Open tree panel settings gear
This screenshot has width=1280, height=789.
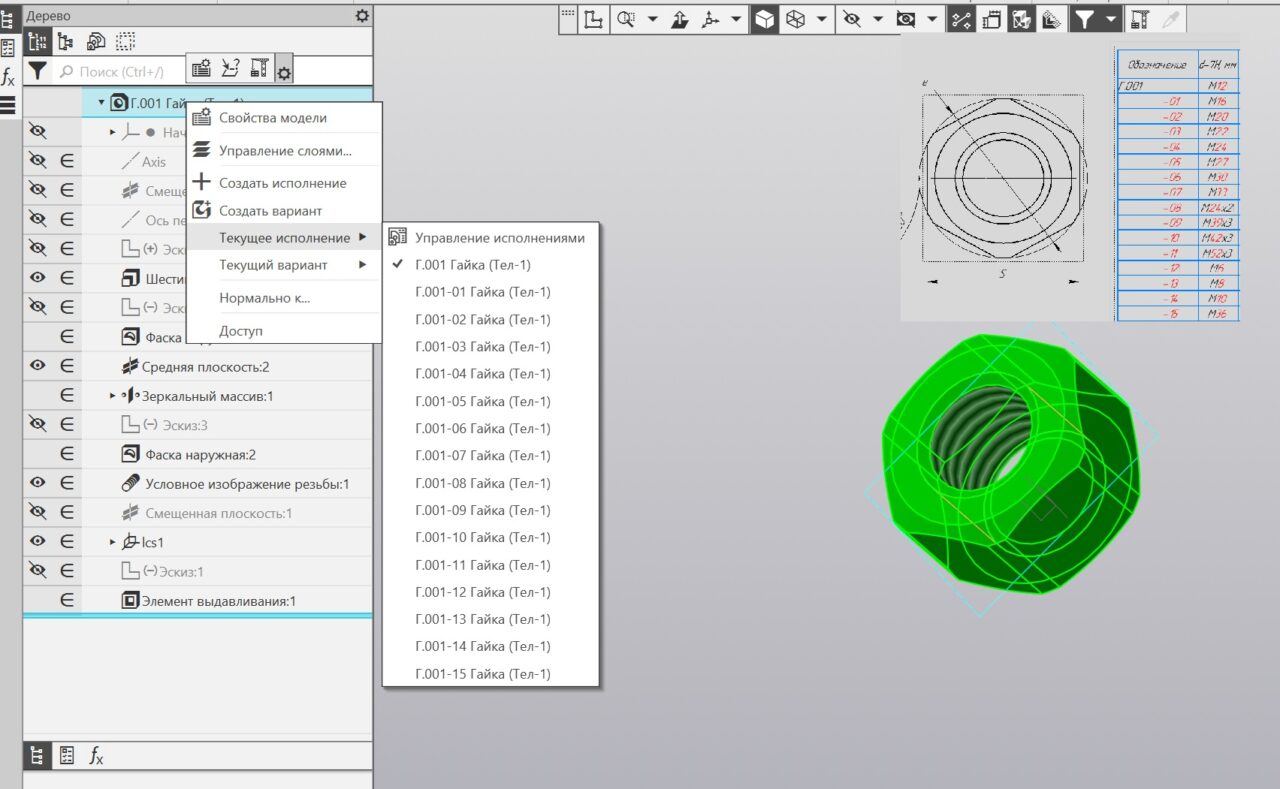362,16
